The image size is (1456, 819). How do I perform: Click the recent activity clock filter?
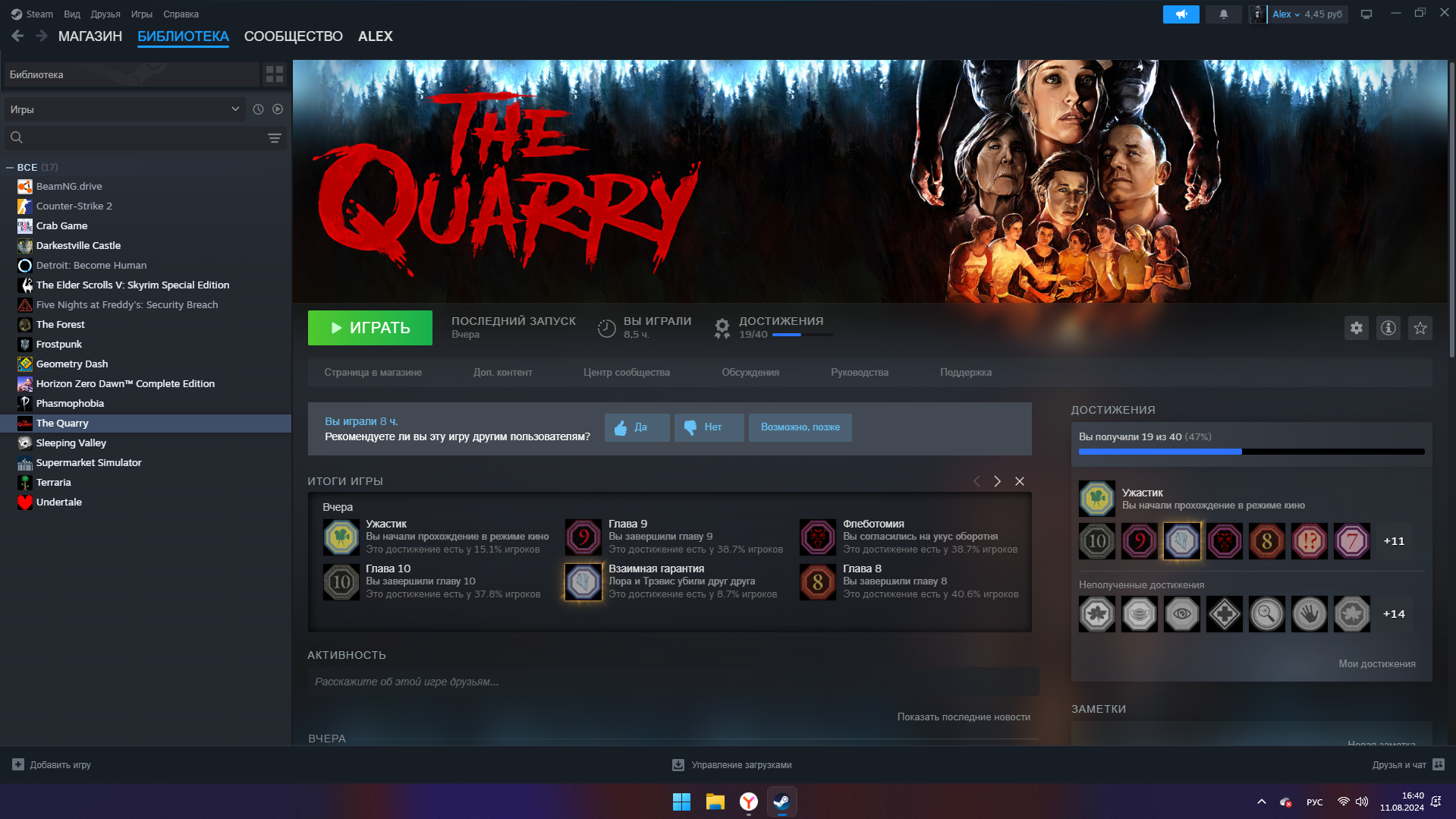point(258,109)
